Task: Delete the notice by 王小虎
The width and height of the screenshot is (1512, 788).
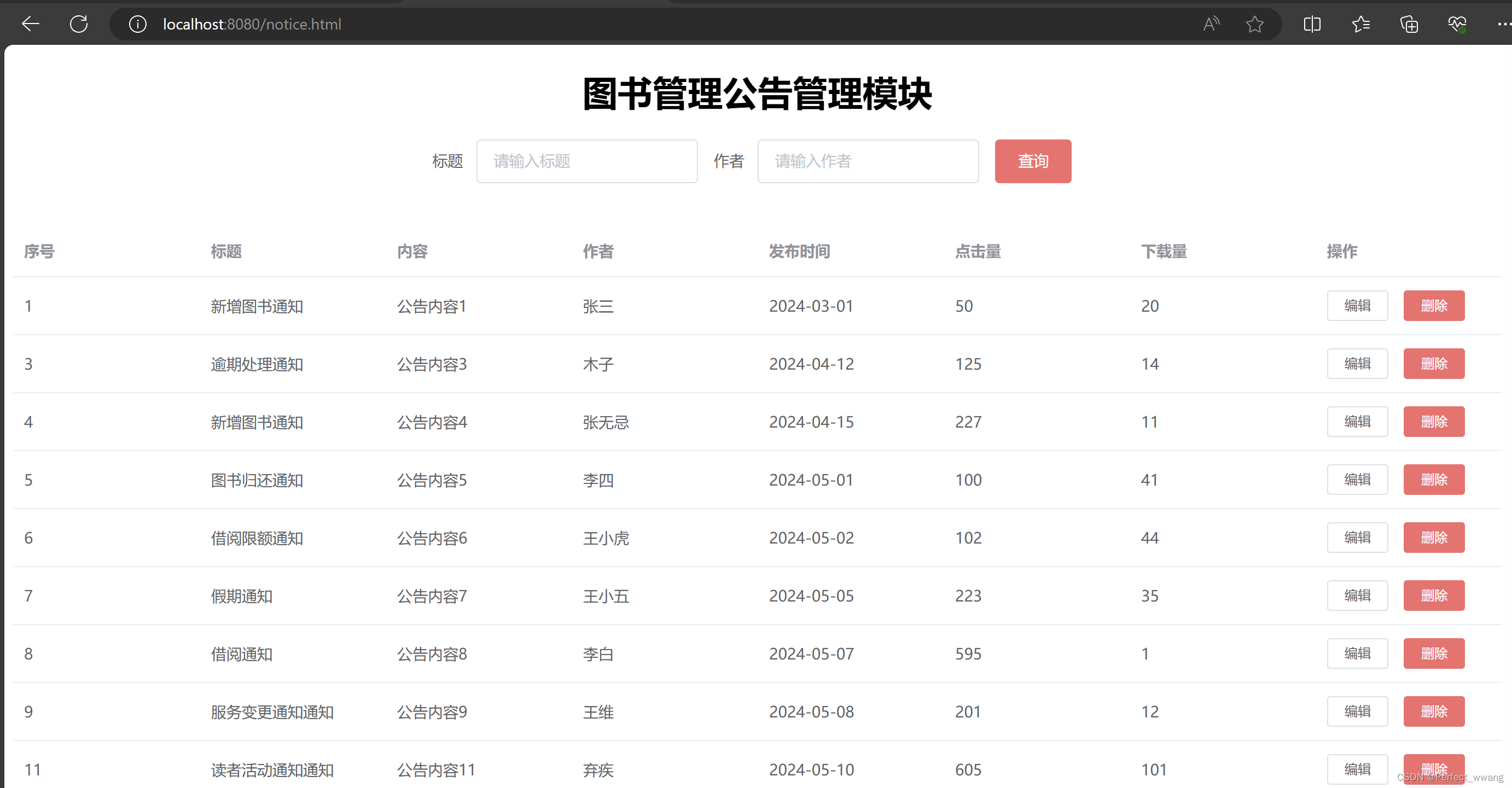Action: (x=1433, y=538)
